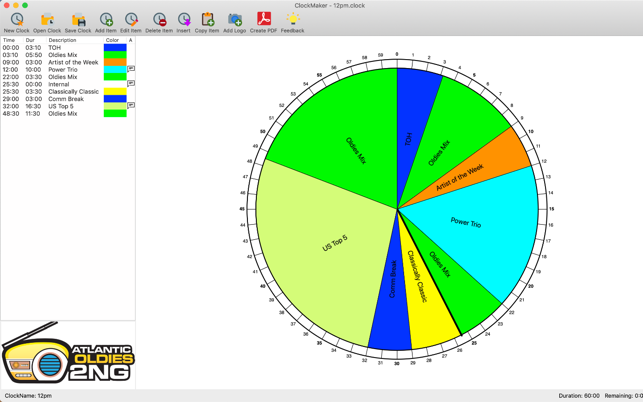This screenshot has height=402, width=643.
Task: Copy the item using Copy Item
Action: click(207, 21)
